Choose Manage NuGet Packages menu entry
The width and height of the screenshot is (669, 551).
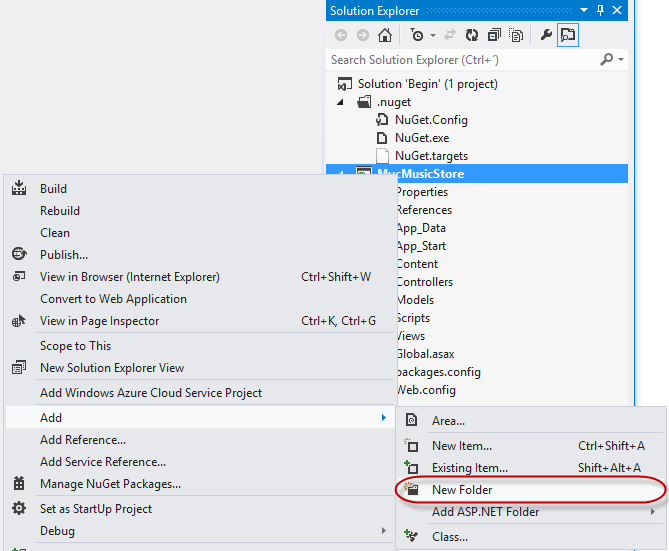pos(110,484)
